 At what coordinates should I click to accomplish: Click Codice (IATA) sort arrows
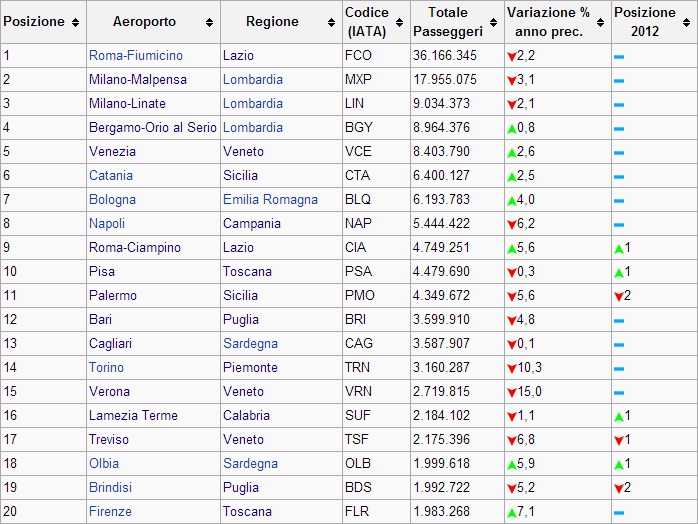pos(401,22)
